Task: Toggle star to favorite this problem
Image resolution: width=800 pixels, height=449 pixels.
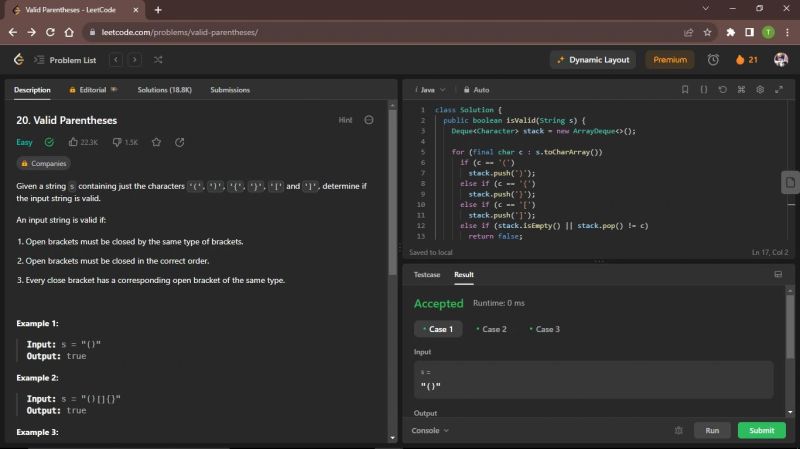Action: [x=156, y=143]
